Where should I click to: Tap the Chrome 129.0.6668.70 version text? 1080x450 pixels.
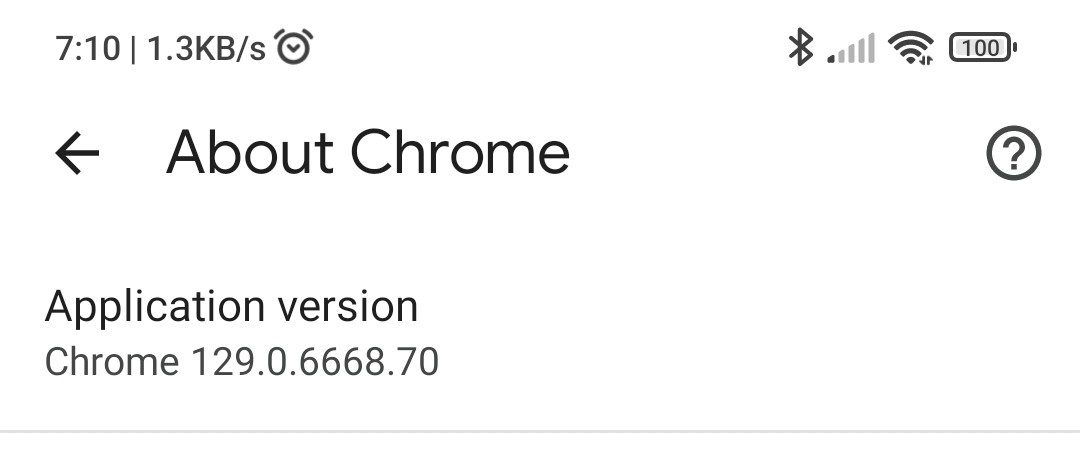click(242, 361)
